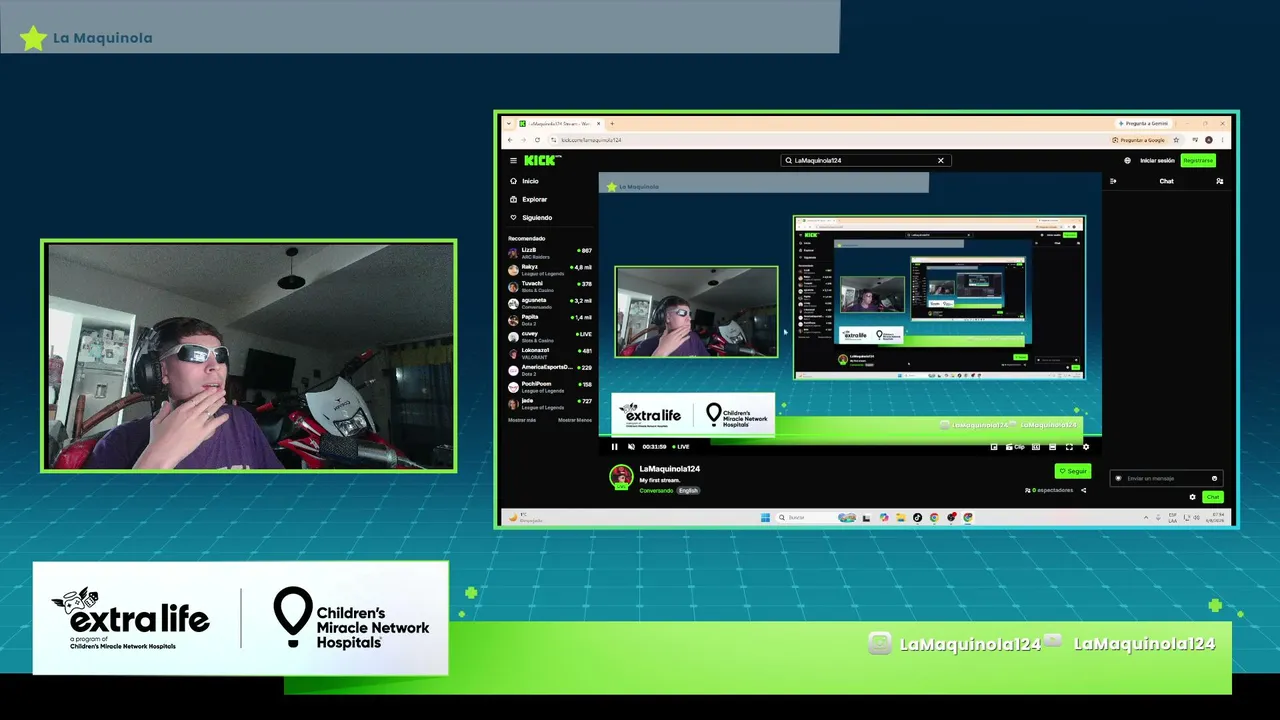Viewport: 1280px width, 720px height.
Task: Share the stream via share icon
Action: (1084, 490)
